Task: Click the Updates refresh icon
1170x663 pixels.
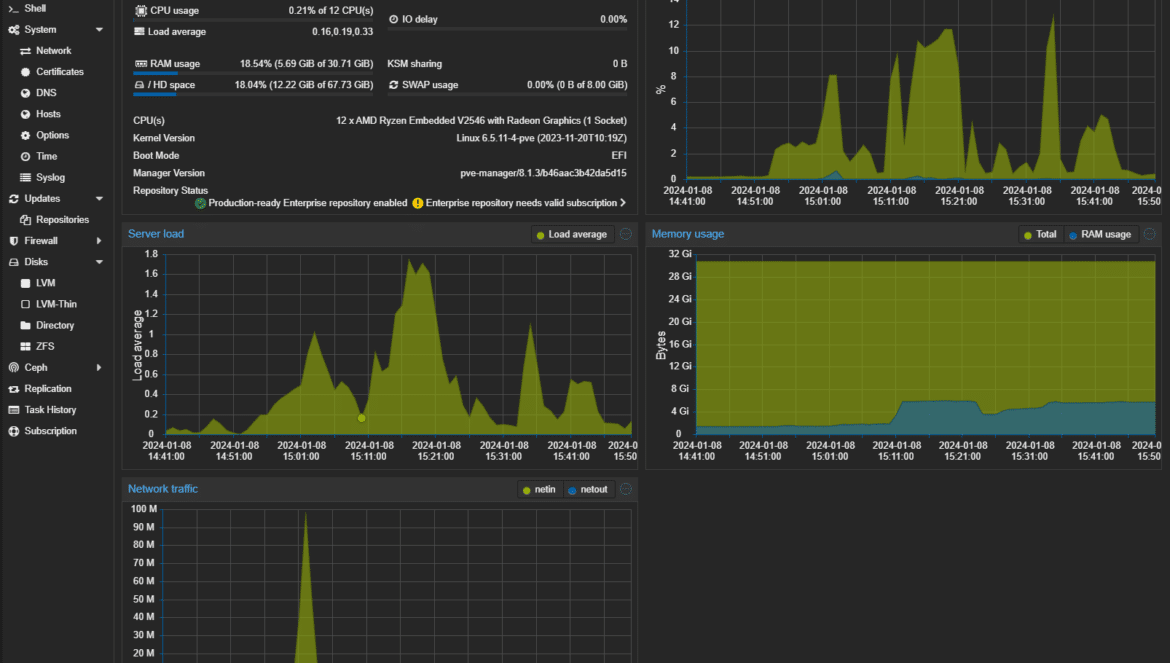Action: (x=13, y=199)
